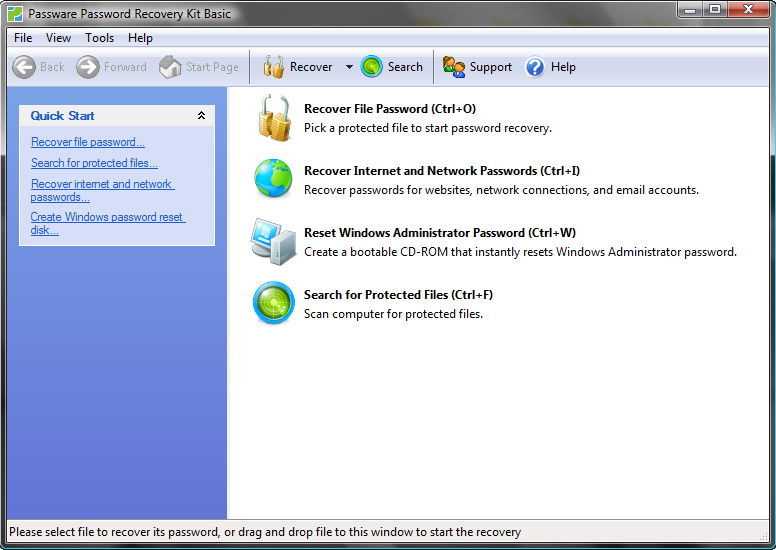Viewport: 776px width, 550px height.
Task: Click the 'Recover' toolbar label
Action: click(x=311, y=67)
